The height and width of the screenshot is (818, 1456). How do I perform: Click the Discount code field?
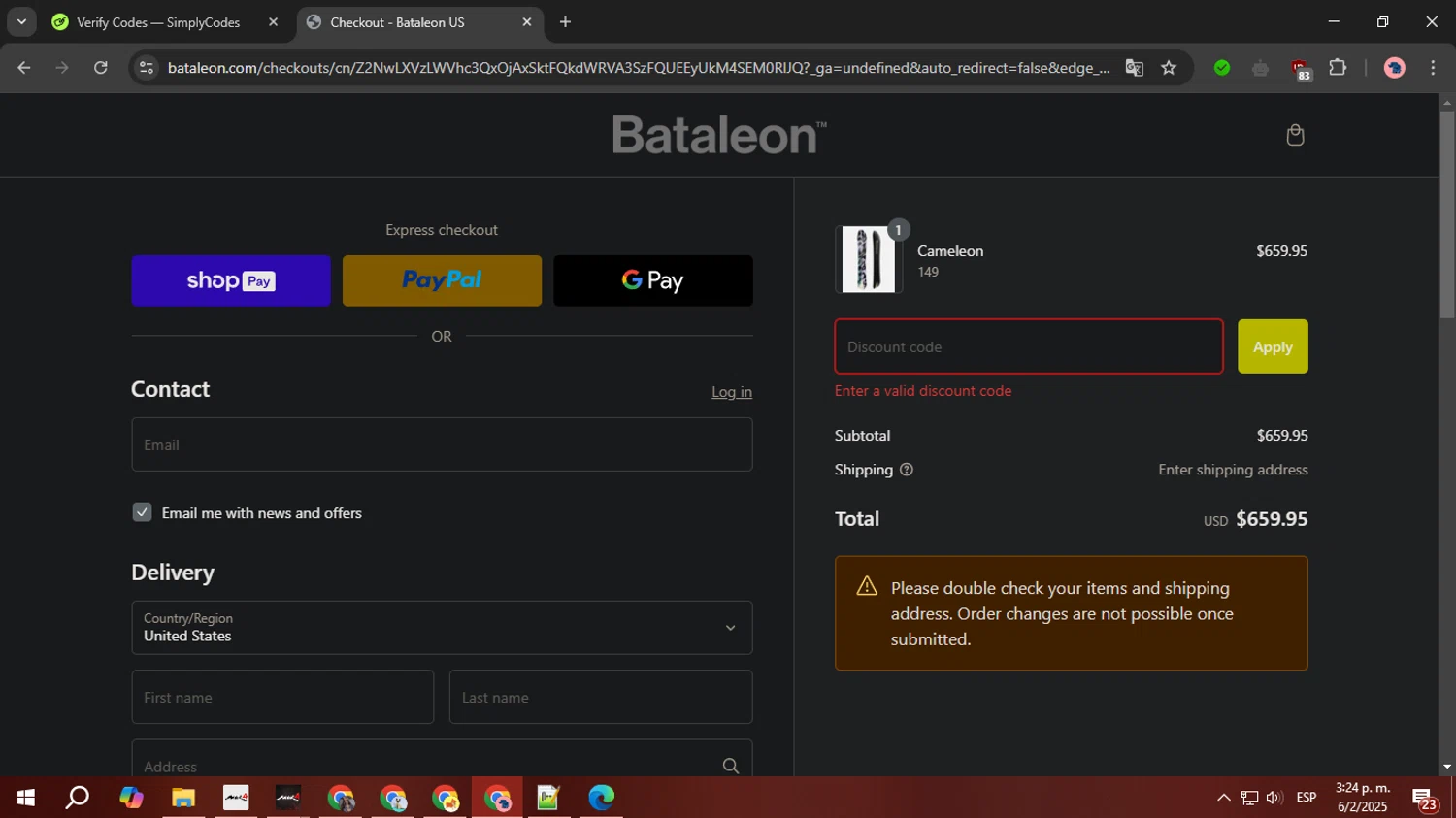click(x=1029, y=346)
